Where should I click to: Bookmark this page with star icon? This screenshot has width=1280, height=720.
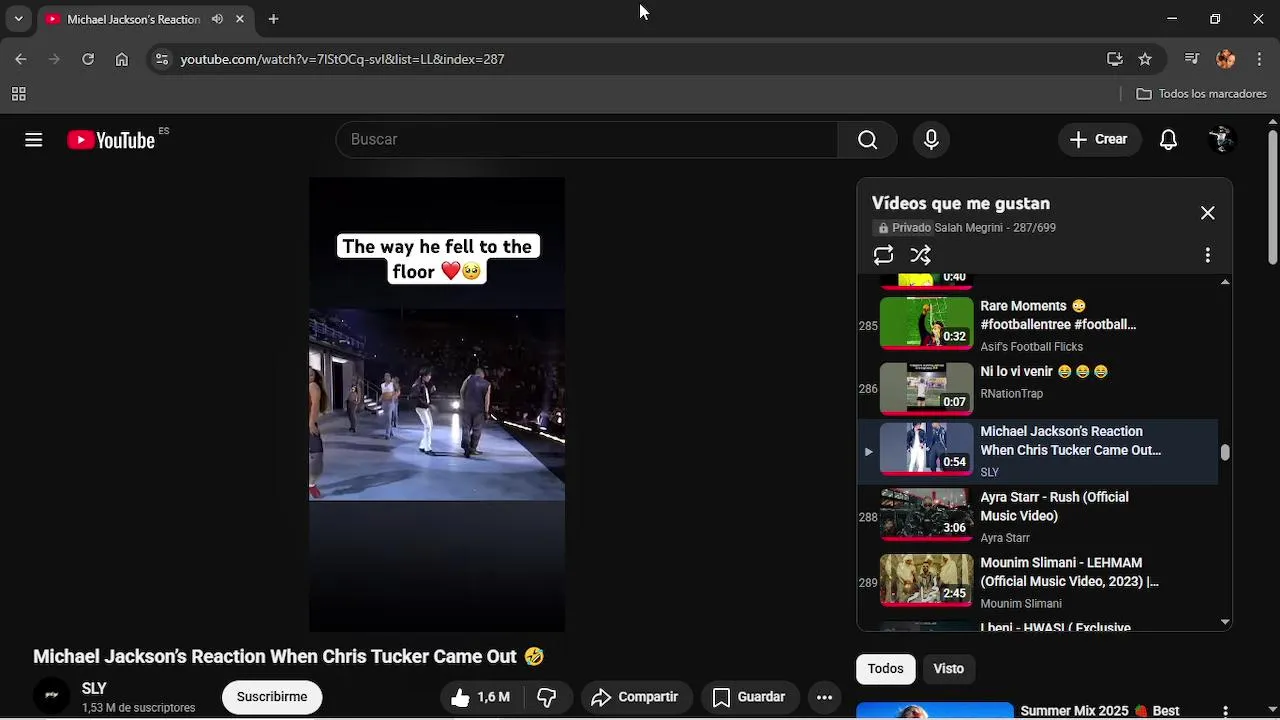point(1145,59)
